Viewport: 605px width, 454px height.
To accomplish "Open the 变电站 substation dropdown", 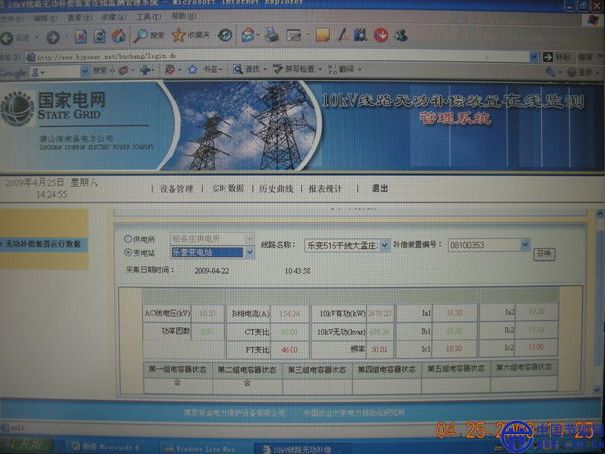I will [x=249, y=253].
